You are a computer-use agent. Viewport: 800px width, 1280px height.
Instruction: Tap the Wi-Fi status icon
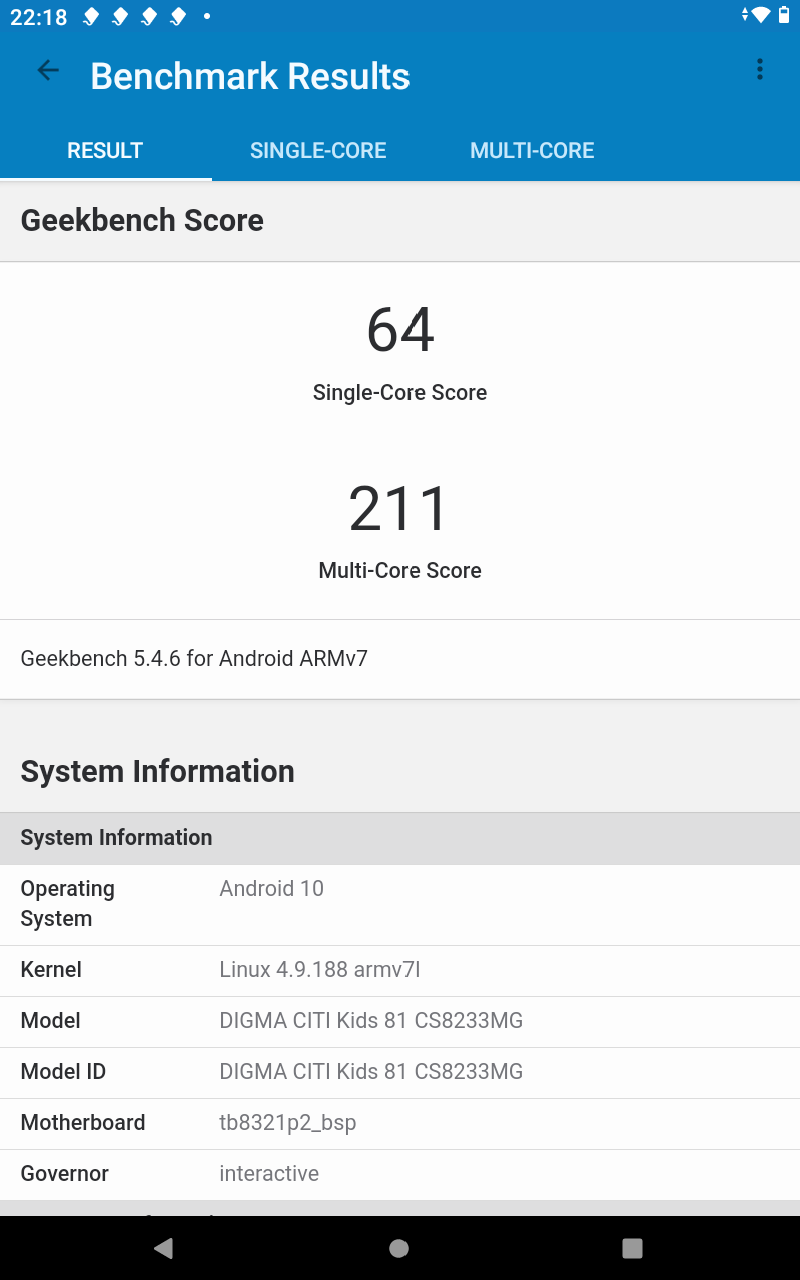coord(762,15)
